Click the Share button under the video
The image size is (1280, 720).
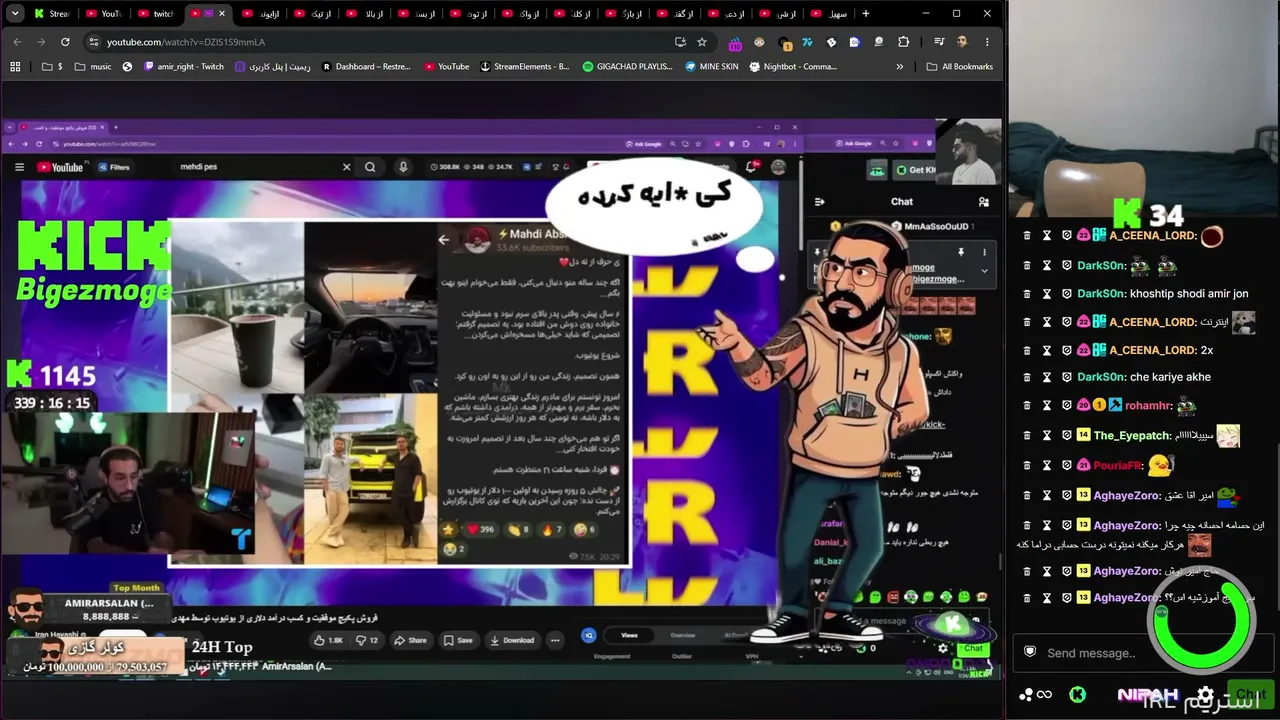coord(410,640)
